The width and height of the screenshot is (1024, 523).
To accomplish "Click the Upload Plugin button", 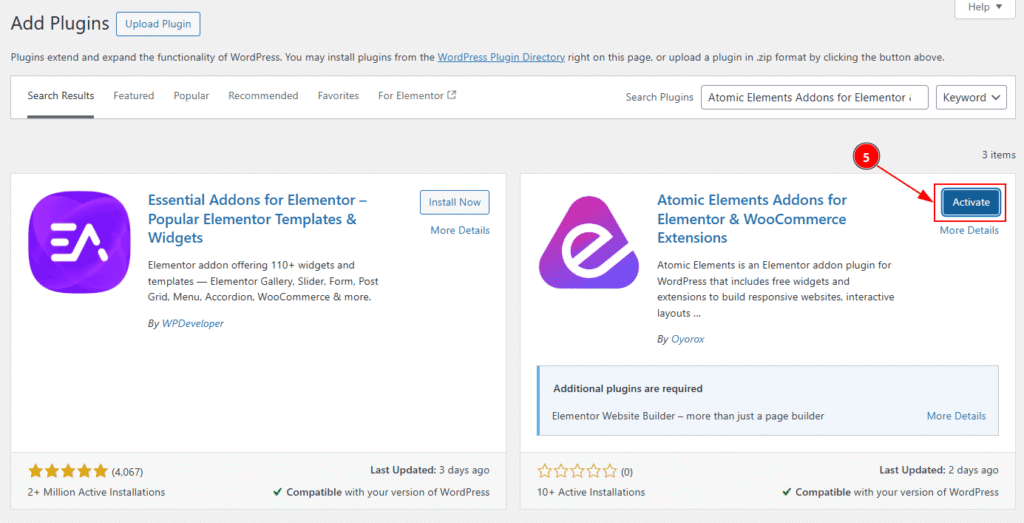I will (x=158, y=24).
